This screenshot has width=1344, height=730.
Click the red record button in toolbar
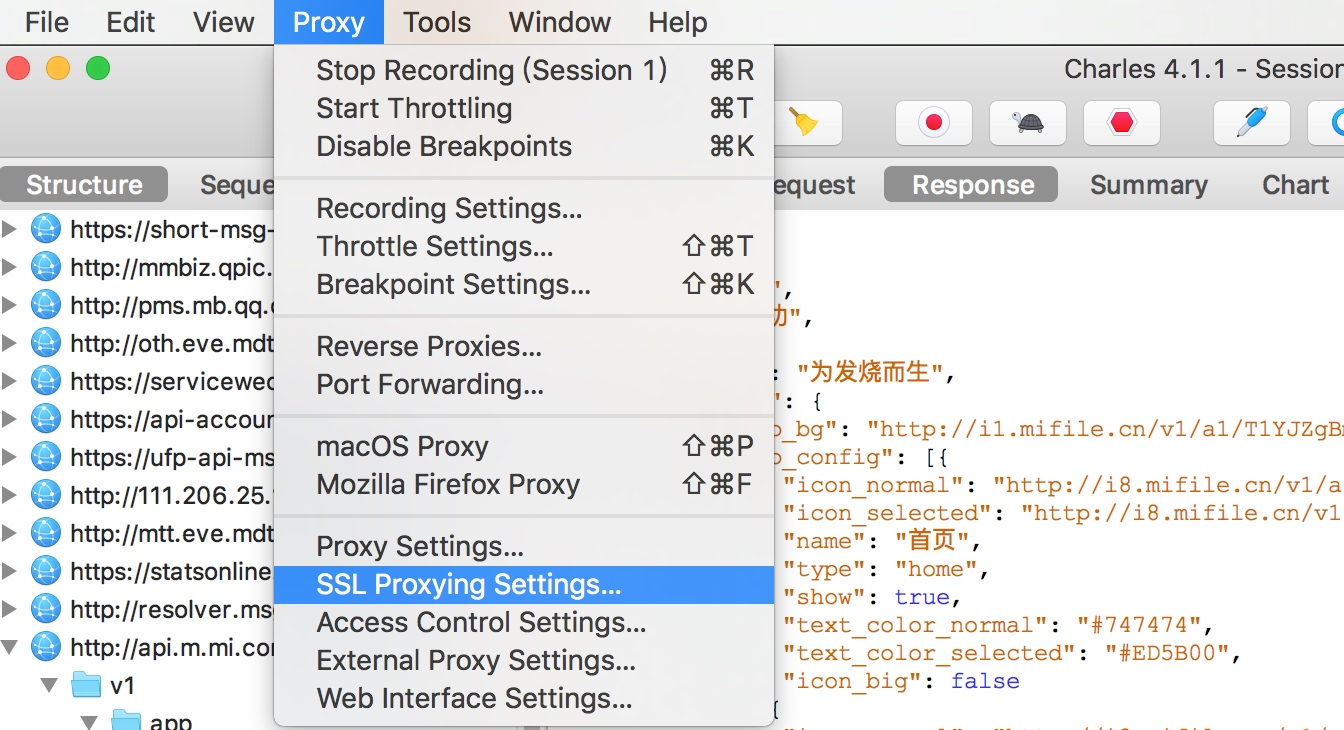tap(934, 123)
